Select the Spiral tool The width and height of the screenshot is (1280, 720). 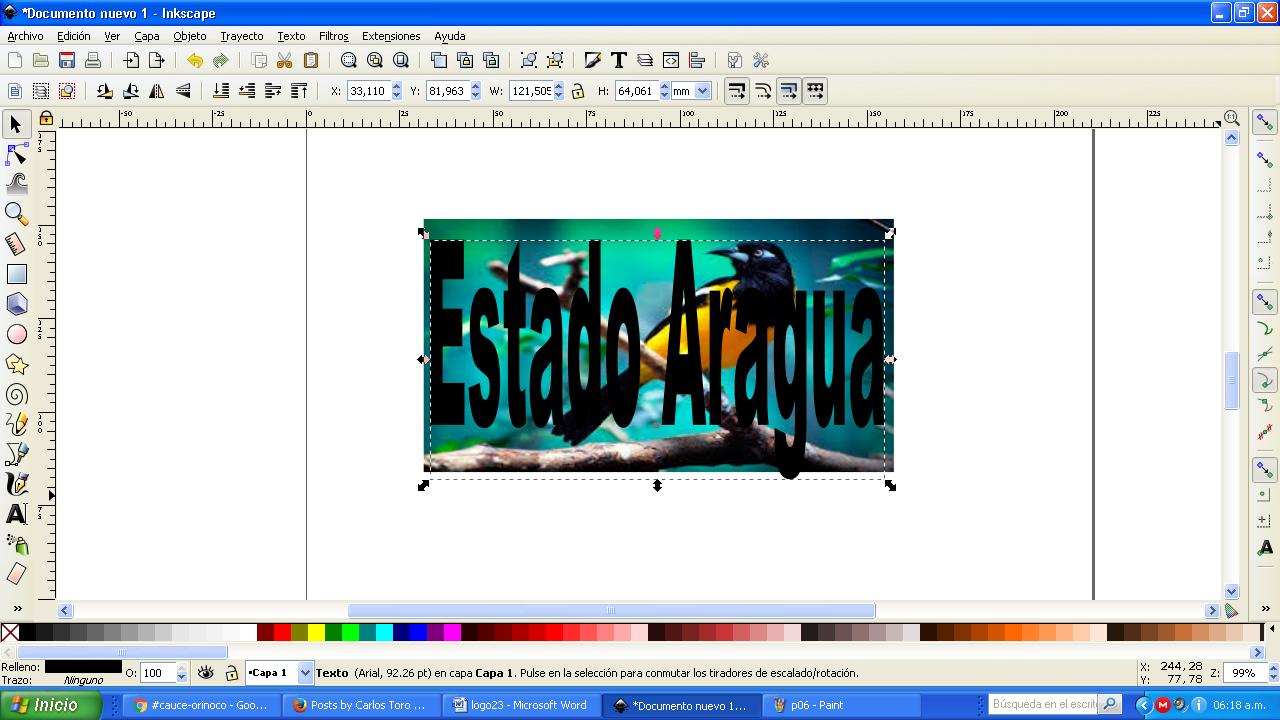(x=17, y=394)
